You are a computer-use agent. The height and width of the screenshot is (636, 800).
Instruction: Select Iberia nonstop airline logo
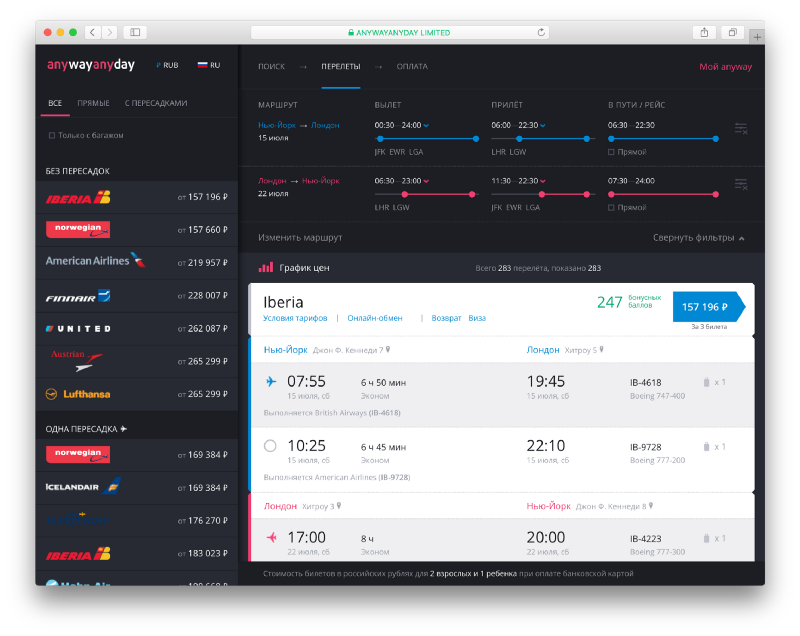click(78, 197)
